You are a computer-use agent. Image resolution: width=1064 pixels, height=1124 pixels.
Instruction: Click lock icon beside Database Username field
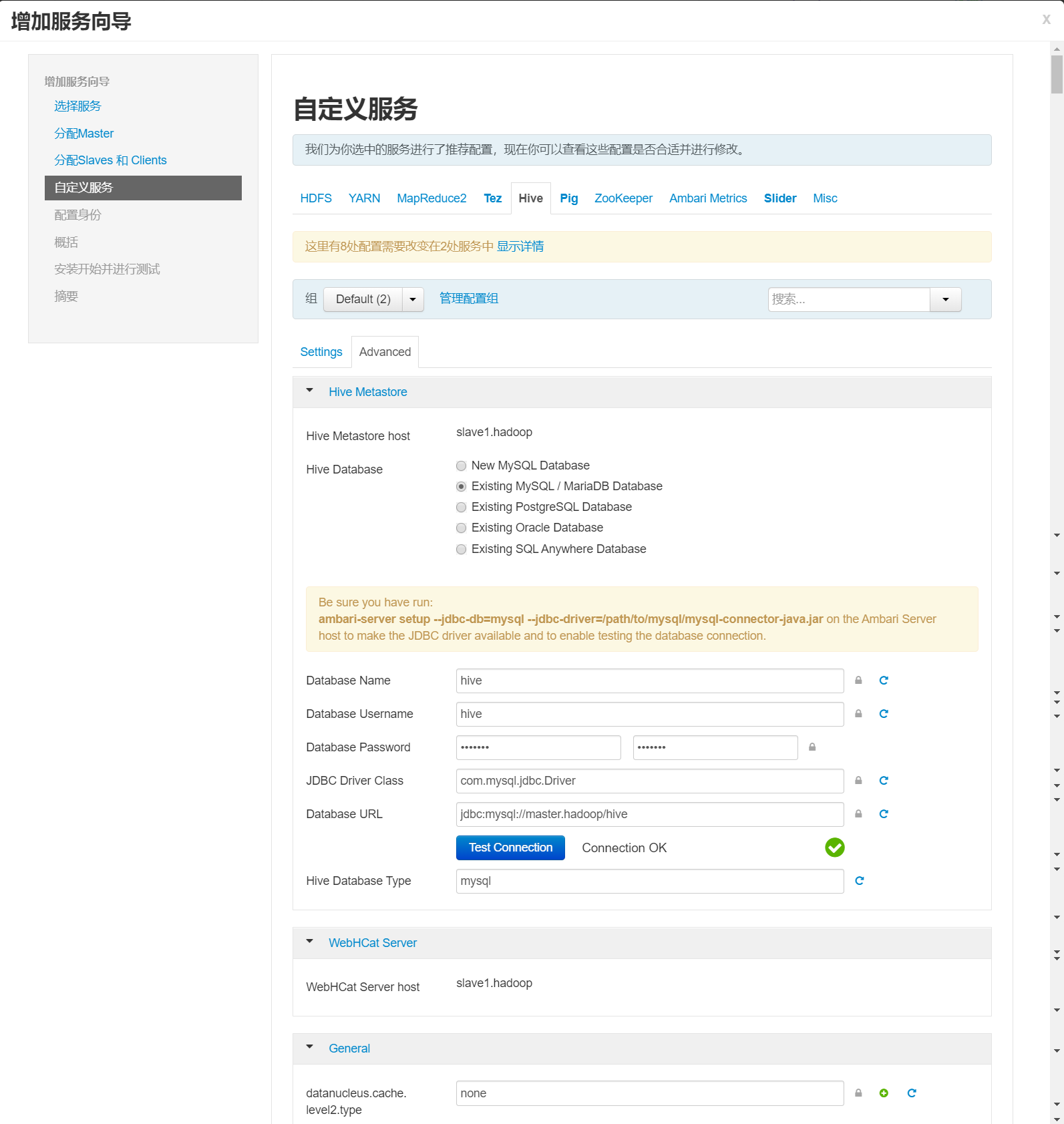[858, 713]
